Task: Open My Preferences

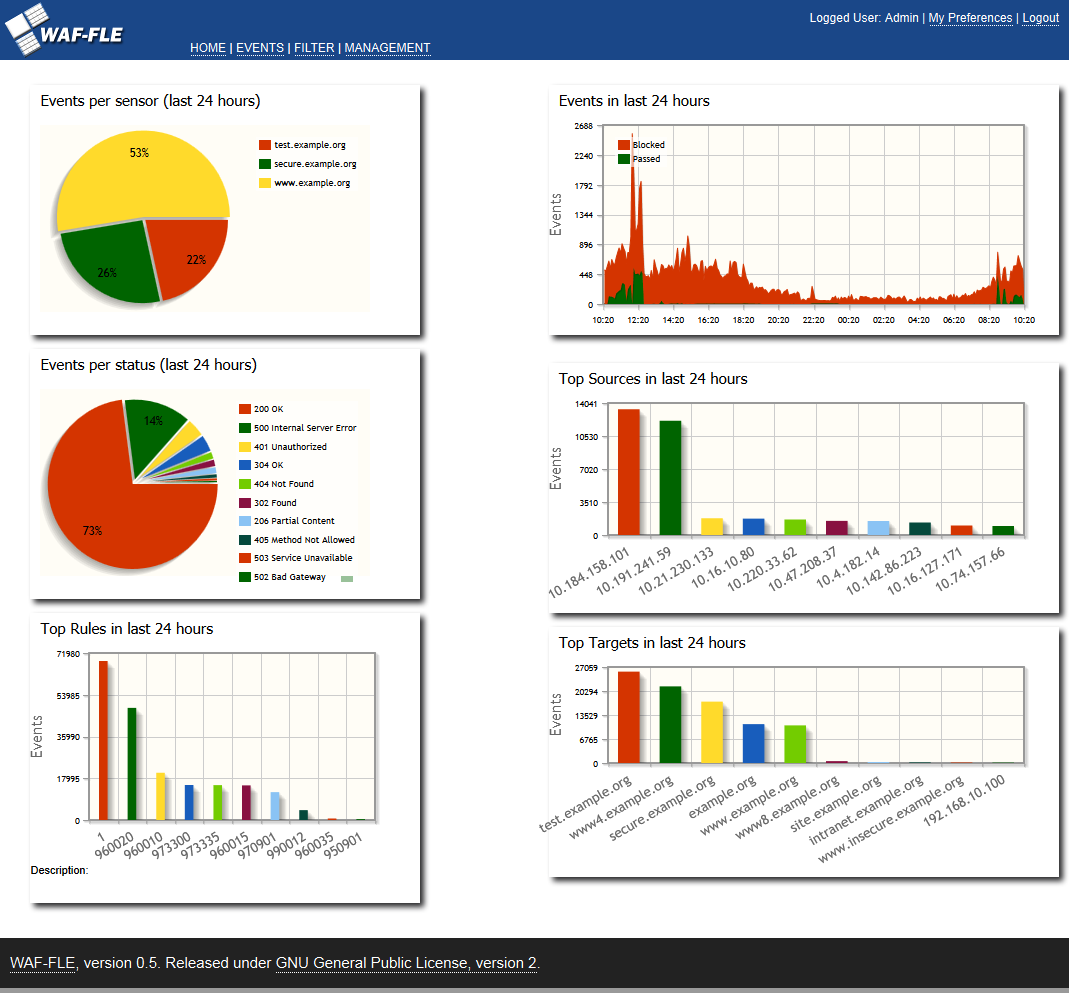Action: click(971, 17)
